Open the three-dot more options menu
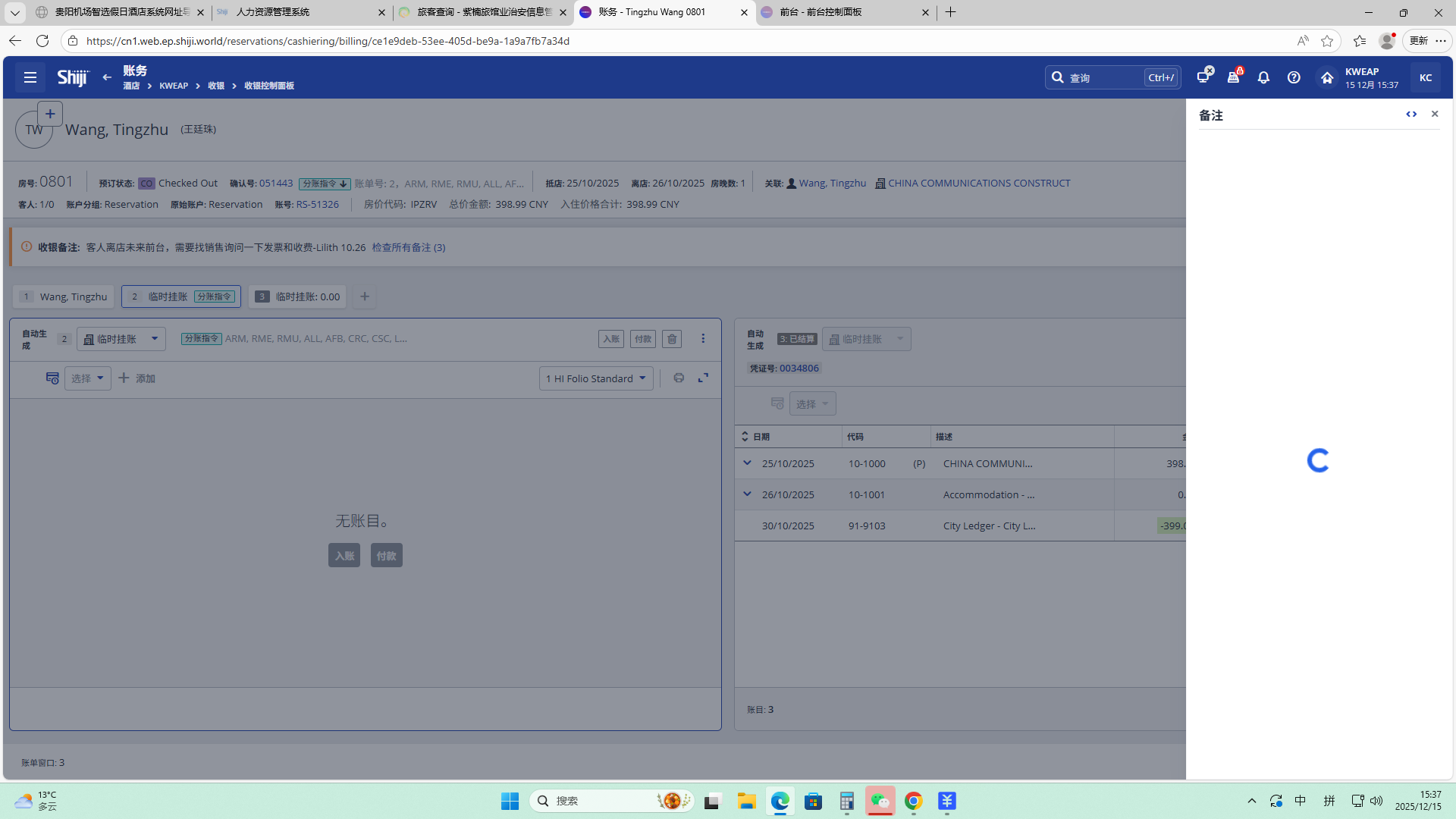 pyautogui.click(x=703, y=339)
